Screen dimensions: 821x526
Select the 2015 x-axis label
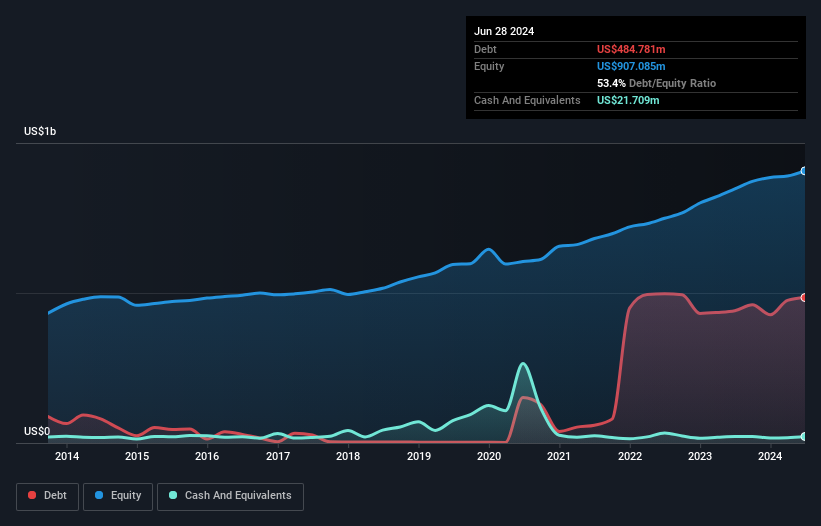137,456
